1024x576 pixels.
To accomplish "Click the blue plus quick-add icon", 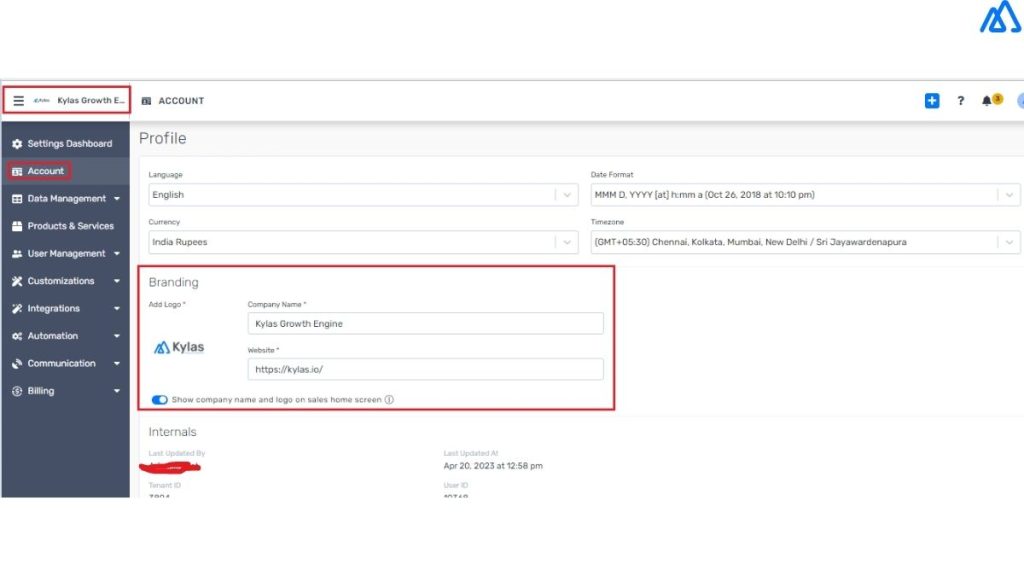I will pyautogui.click(x=932, y=101).
